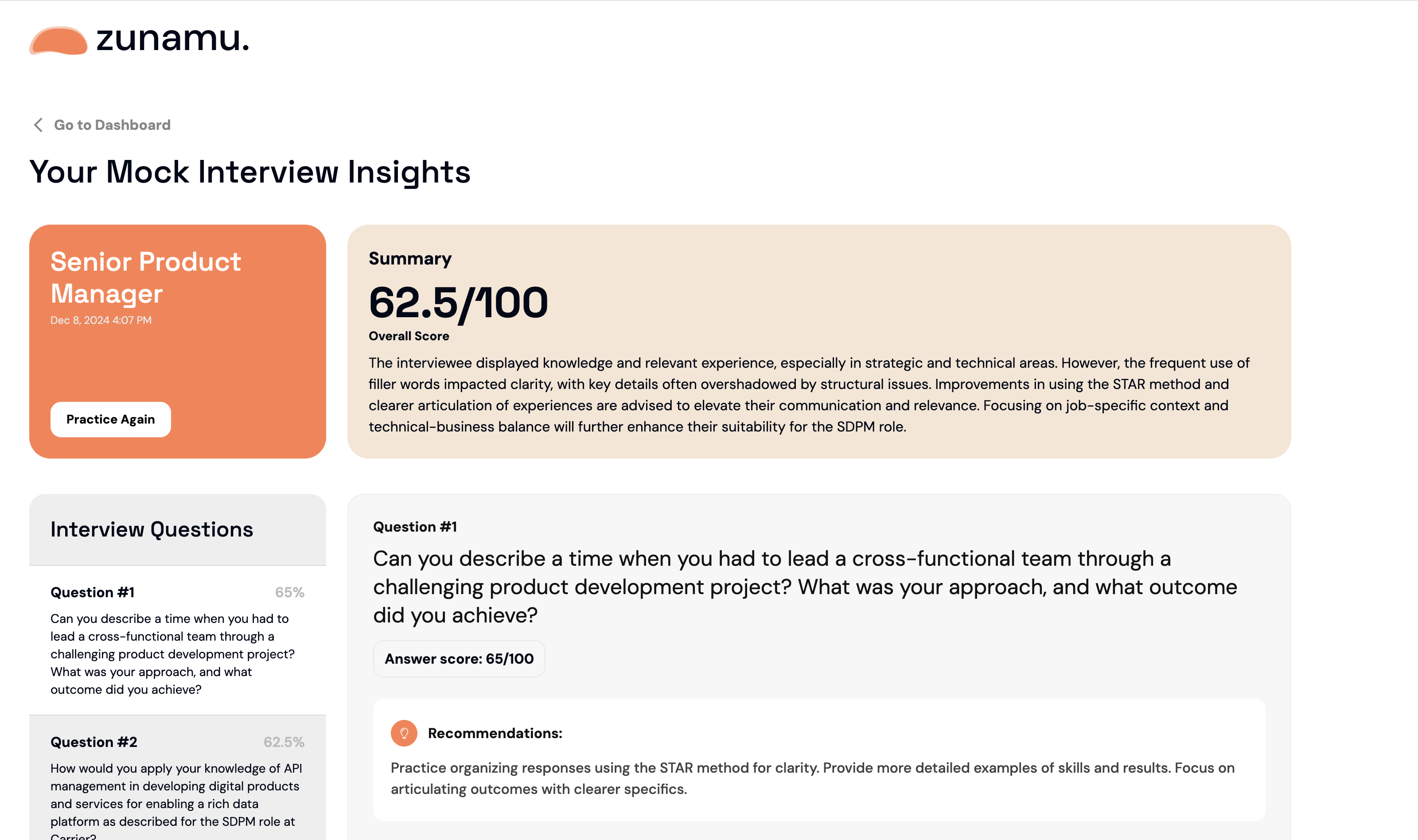1418x840 pixels.
Task: Click the Your Mock Interview Insights heading
Action: click(249, 172)
